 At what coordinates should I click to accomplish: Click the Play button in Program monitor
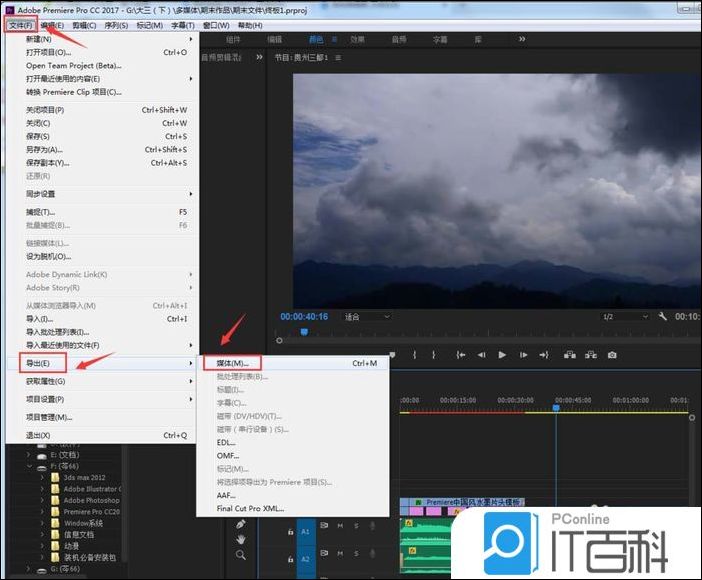coord(502,355)
